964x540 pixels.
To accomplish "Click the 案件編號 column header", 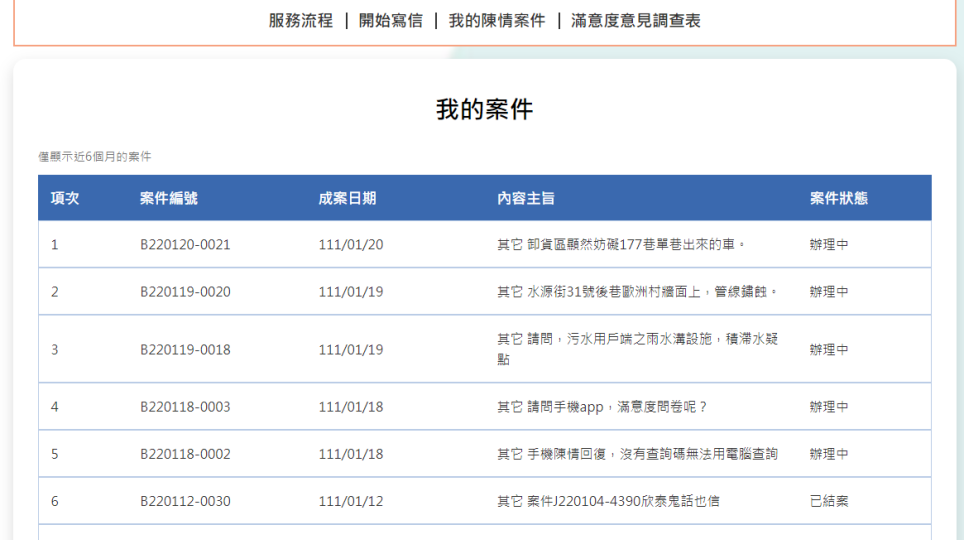I will click(168, 198).
